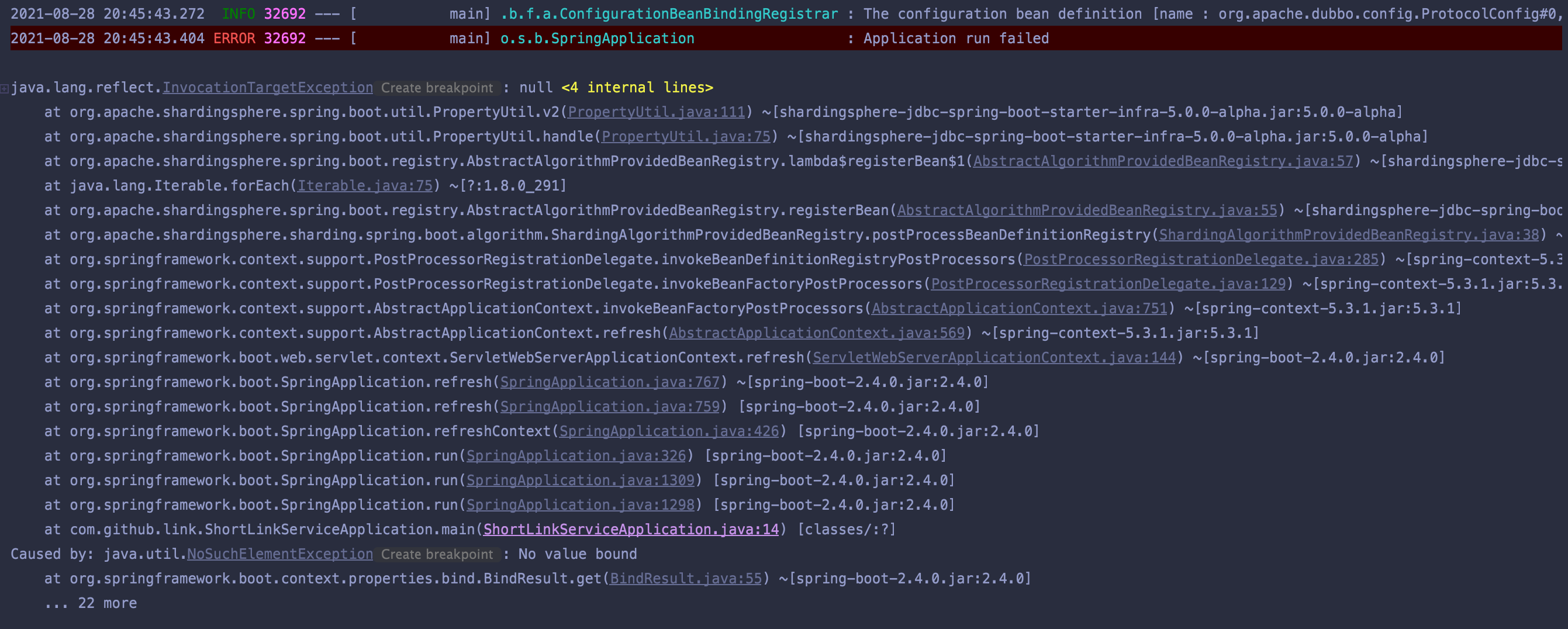Click the ERROR log level label
The image size is (1568, 629).
coord(234,39)
